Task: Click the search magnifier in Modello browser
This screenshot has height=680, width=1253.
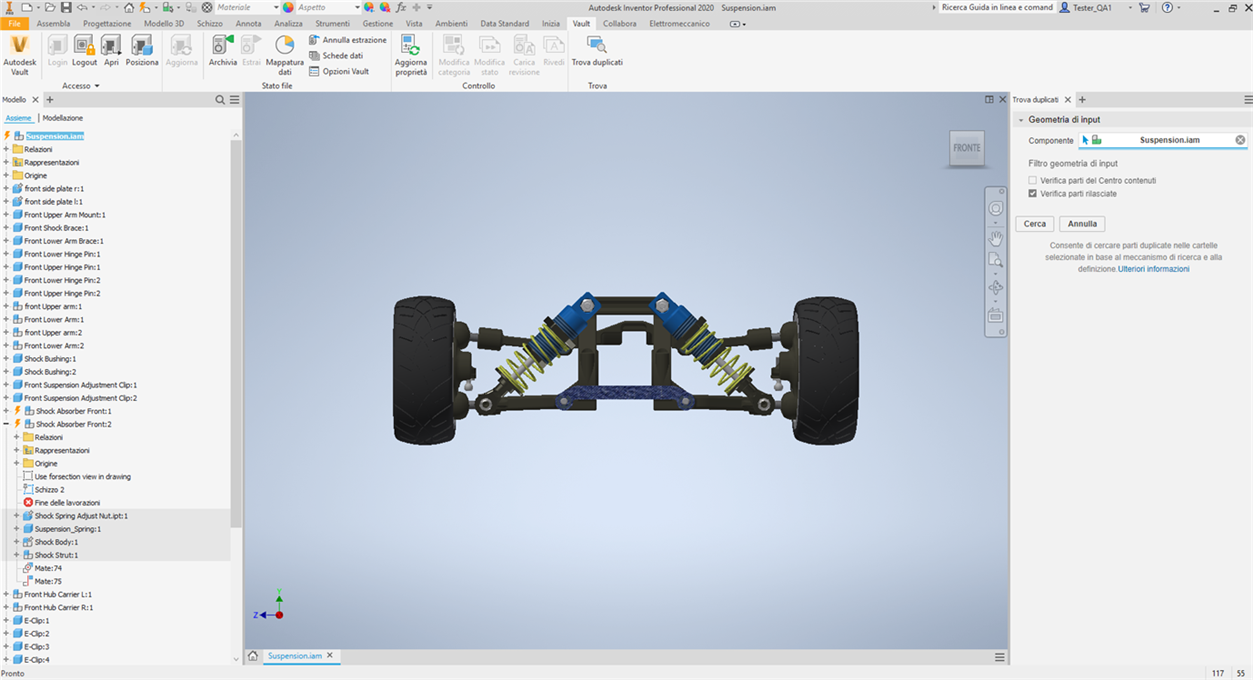Action: pyautogui.click(x=221, y=100)
